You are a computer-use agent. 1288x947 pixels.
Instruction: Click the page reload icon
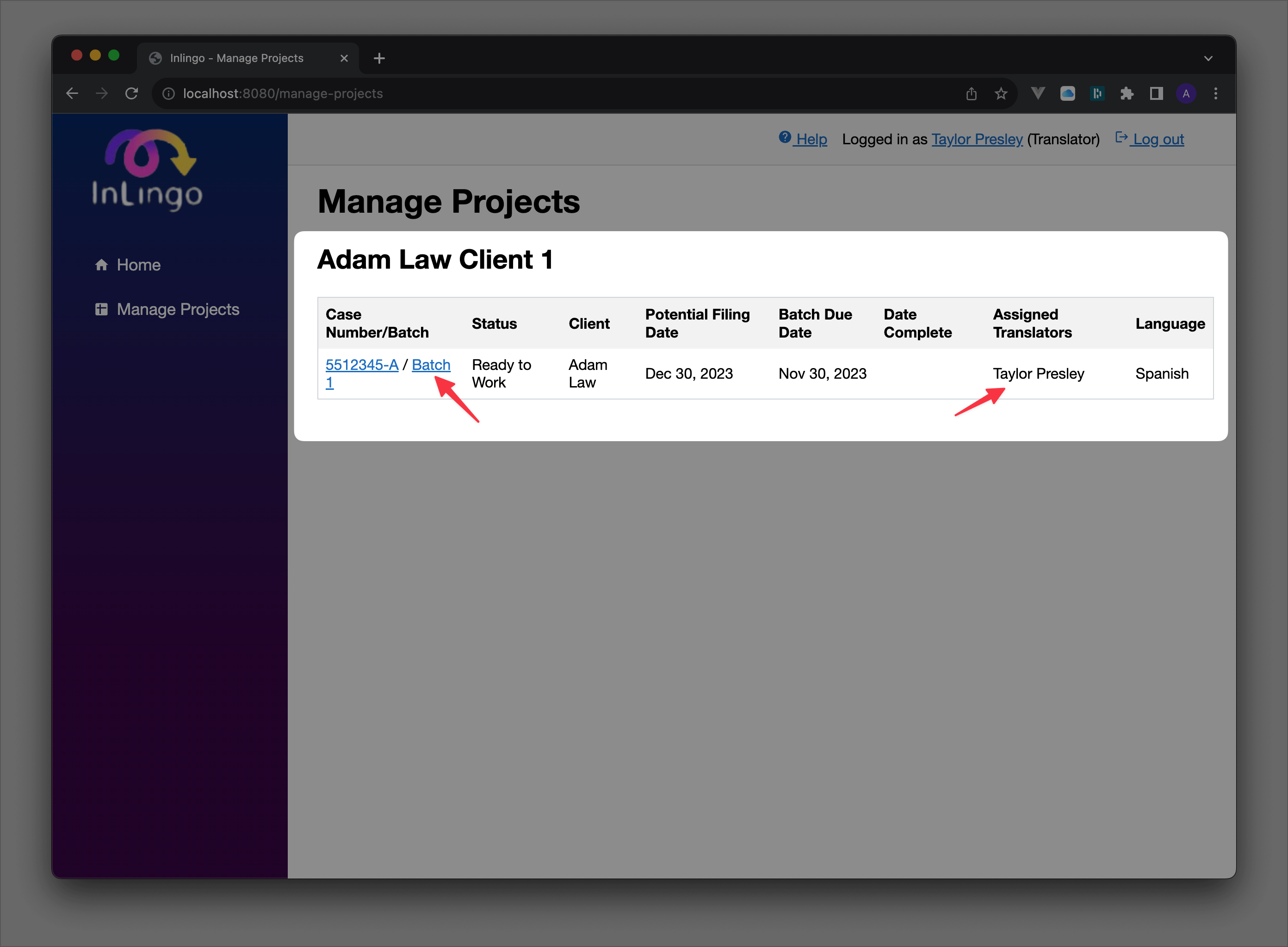click(131, 93)
